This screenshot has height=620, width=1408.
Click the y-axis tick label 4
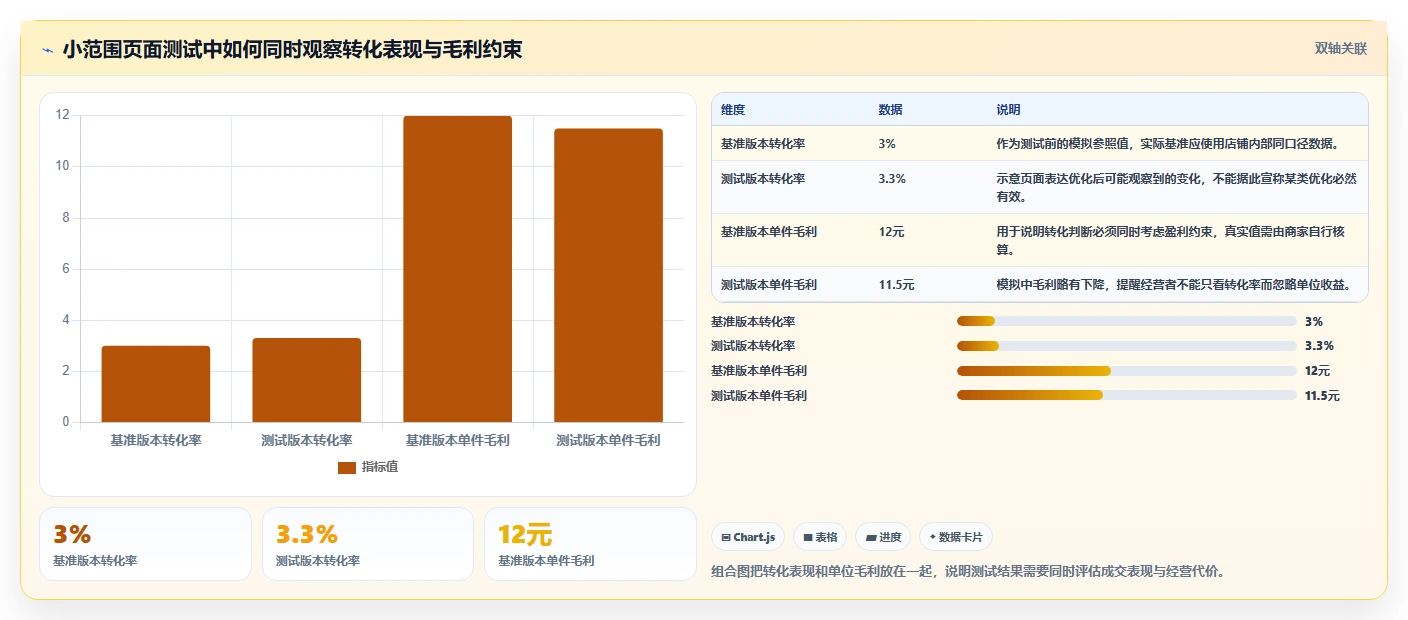pos(66,319)
